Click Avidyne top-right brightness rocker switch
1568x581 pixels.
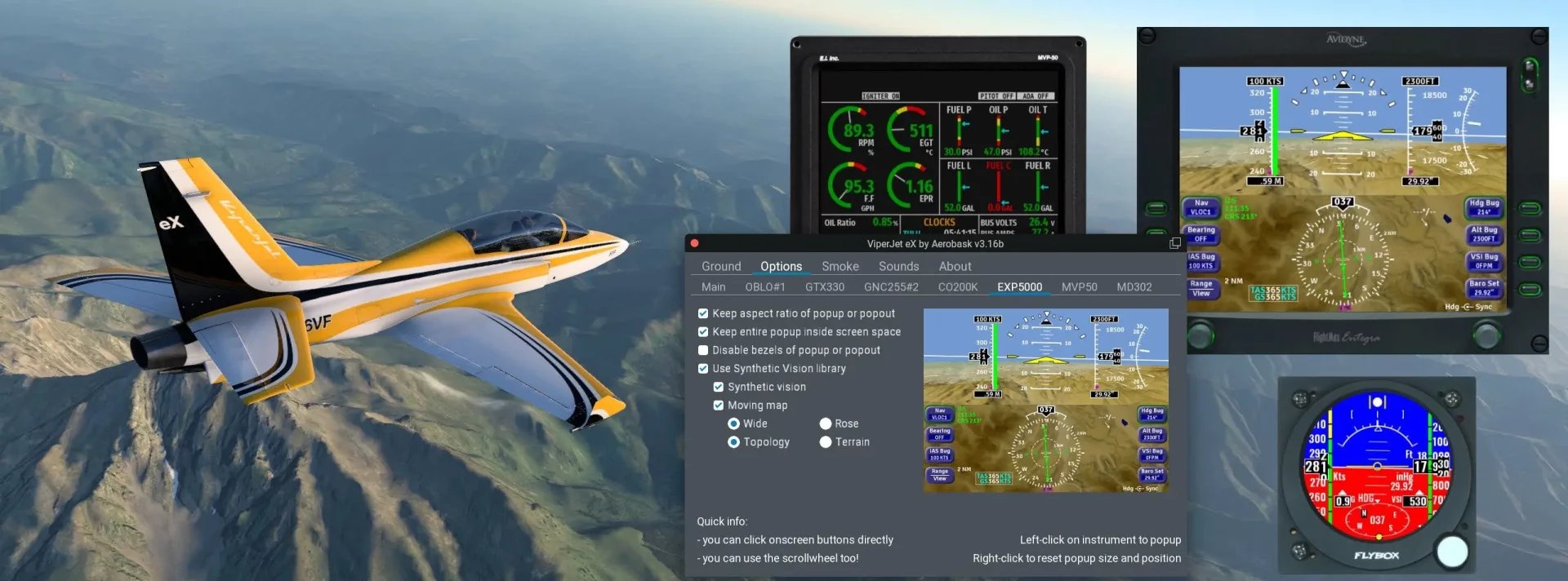(x=1530, y=74)
